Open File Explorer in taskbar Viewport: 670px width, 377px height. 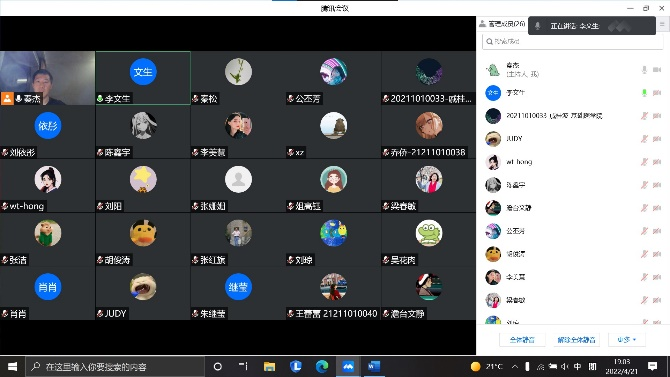pos(269,367)
